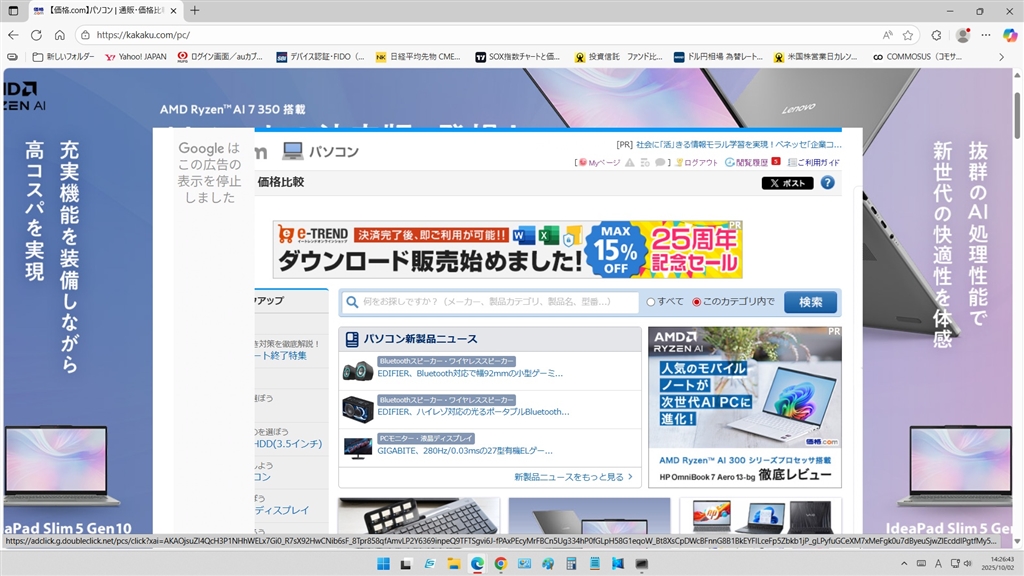Click the 検索 search button
This screenshot has height=576, width=1024.
810,302
